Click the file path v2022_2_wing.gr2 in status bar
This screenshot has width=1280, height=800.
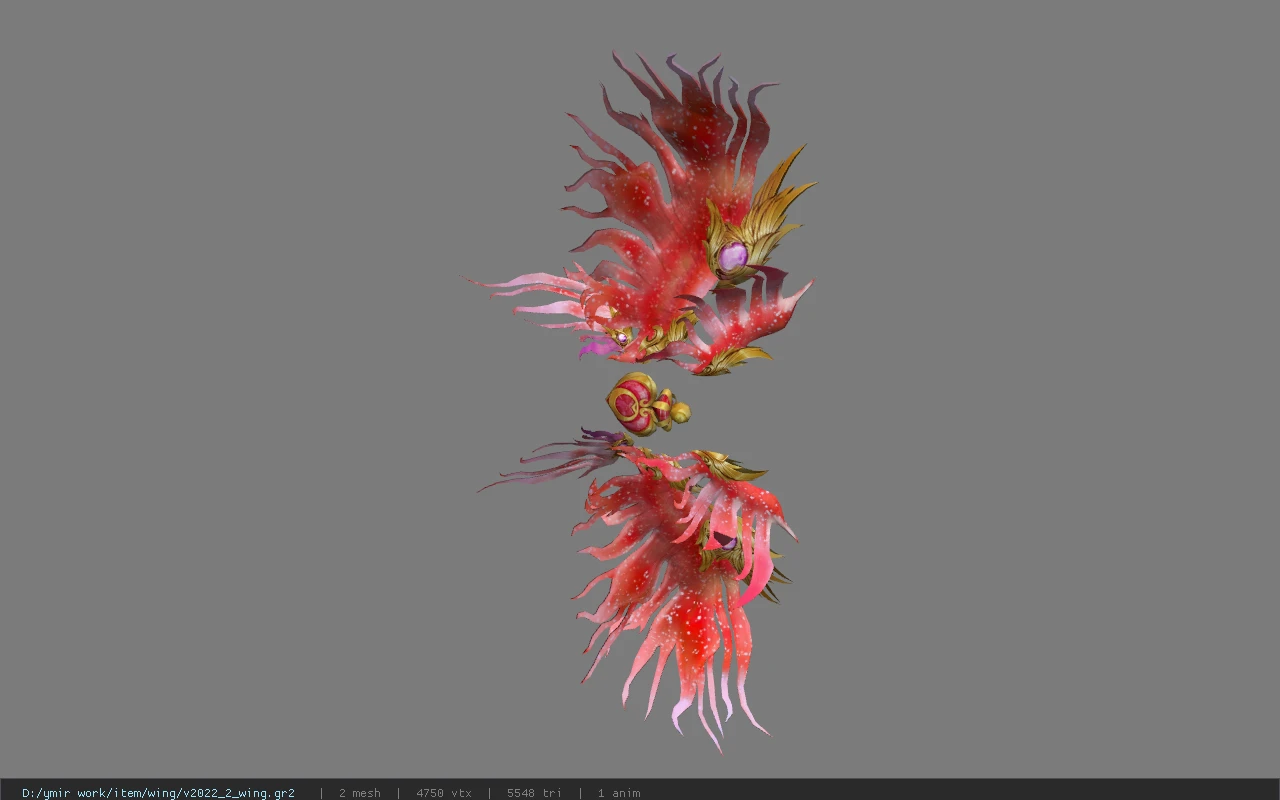coord(158,793)
